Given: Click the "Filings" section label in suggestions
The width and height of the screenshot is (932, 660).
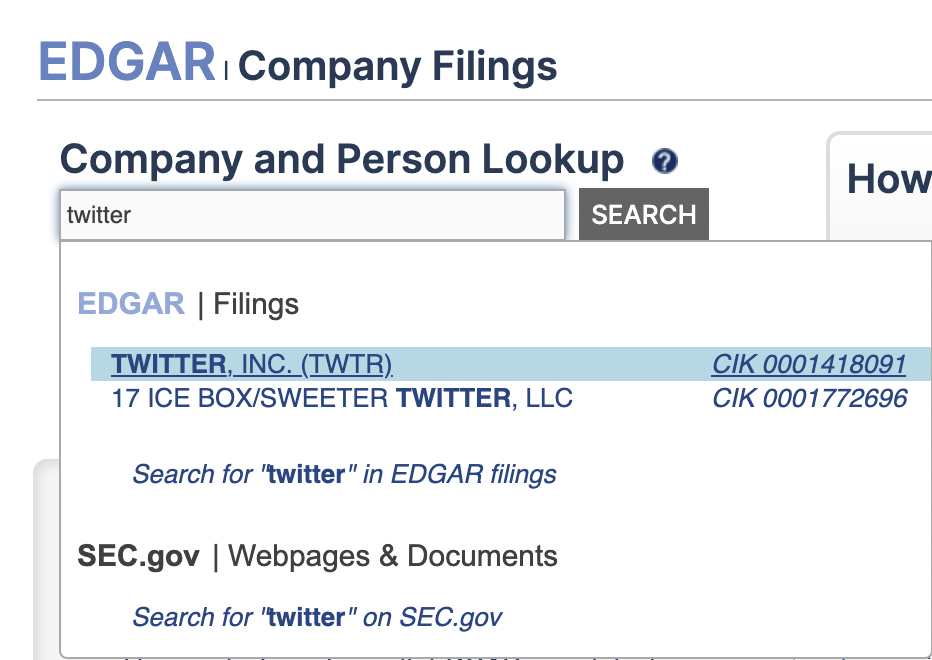Looking at the screenshot, I should 256,304.
